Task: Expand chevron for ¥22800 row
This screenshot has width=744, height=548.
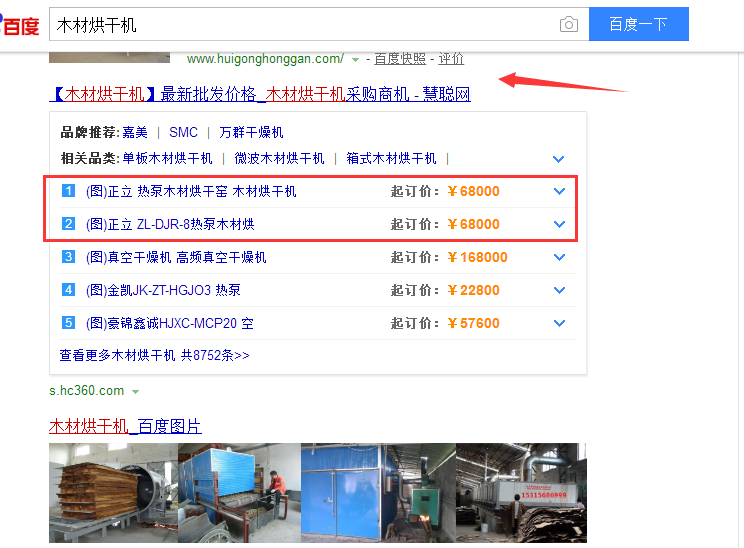Action: tap(559, 290)
